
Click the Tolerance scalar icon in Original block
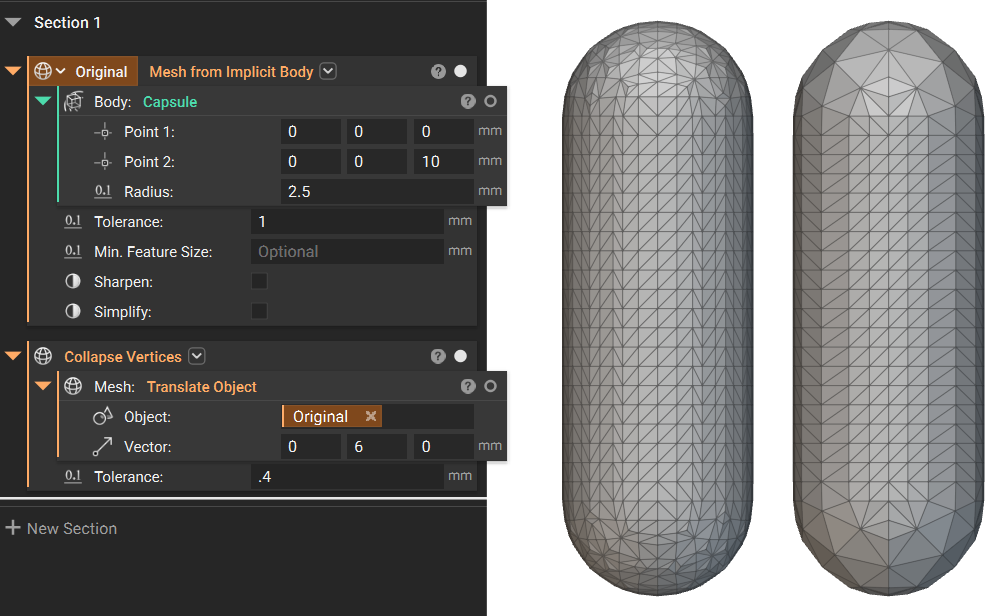(73, 222)
